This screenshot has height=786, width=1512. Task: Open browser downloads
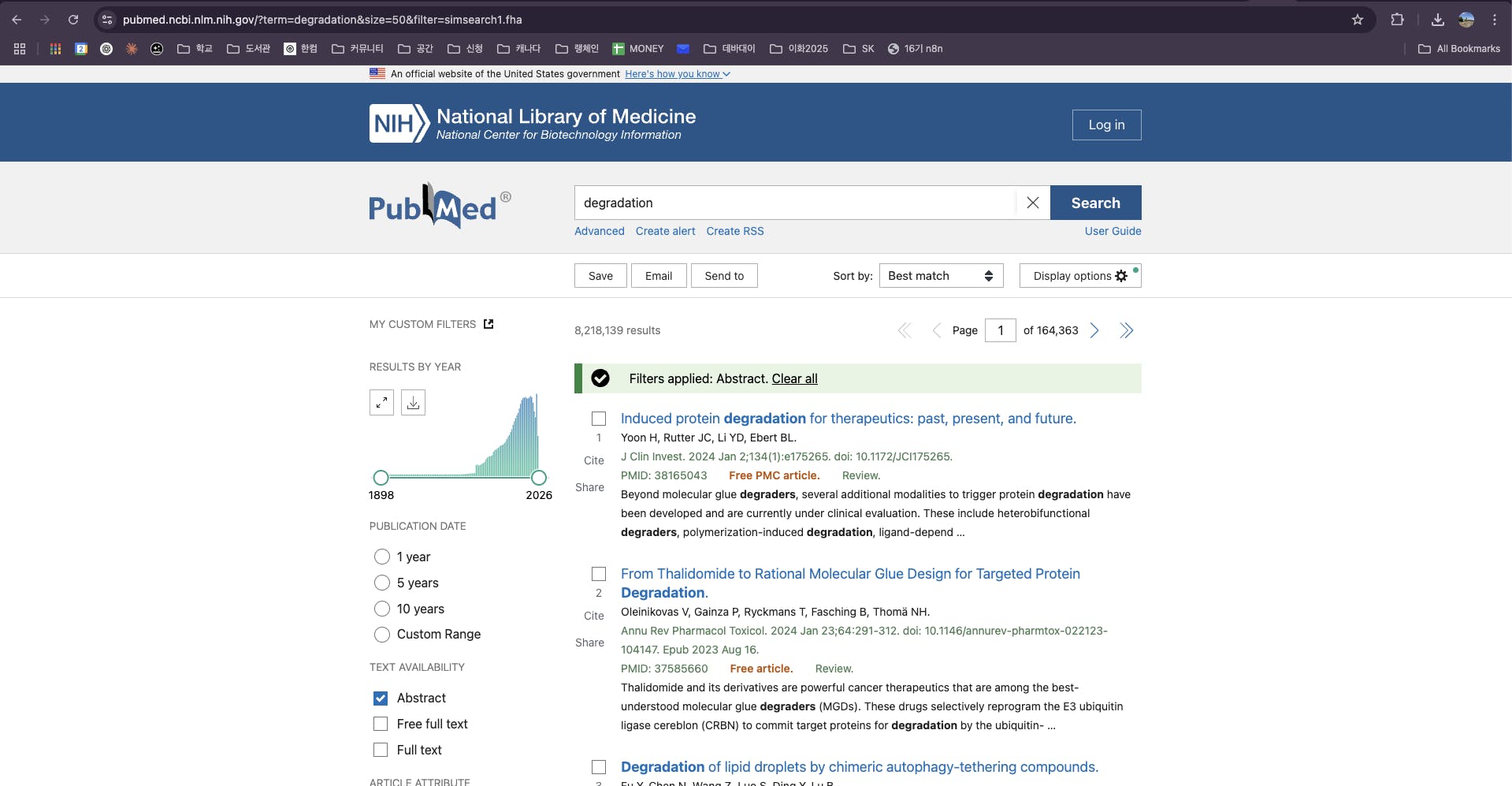point(1438,20)
